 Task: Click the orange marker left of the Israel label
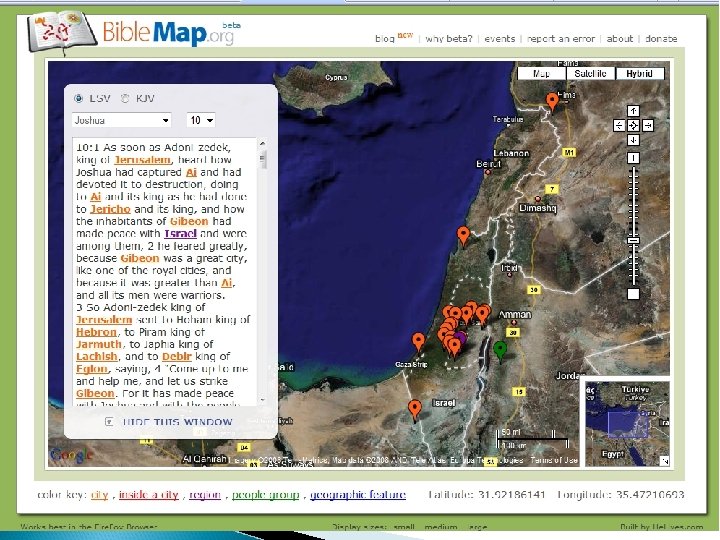415,409
